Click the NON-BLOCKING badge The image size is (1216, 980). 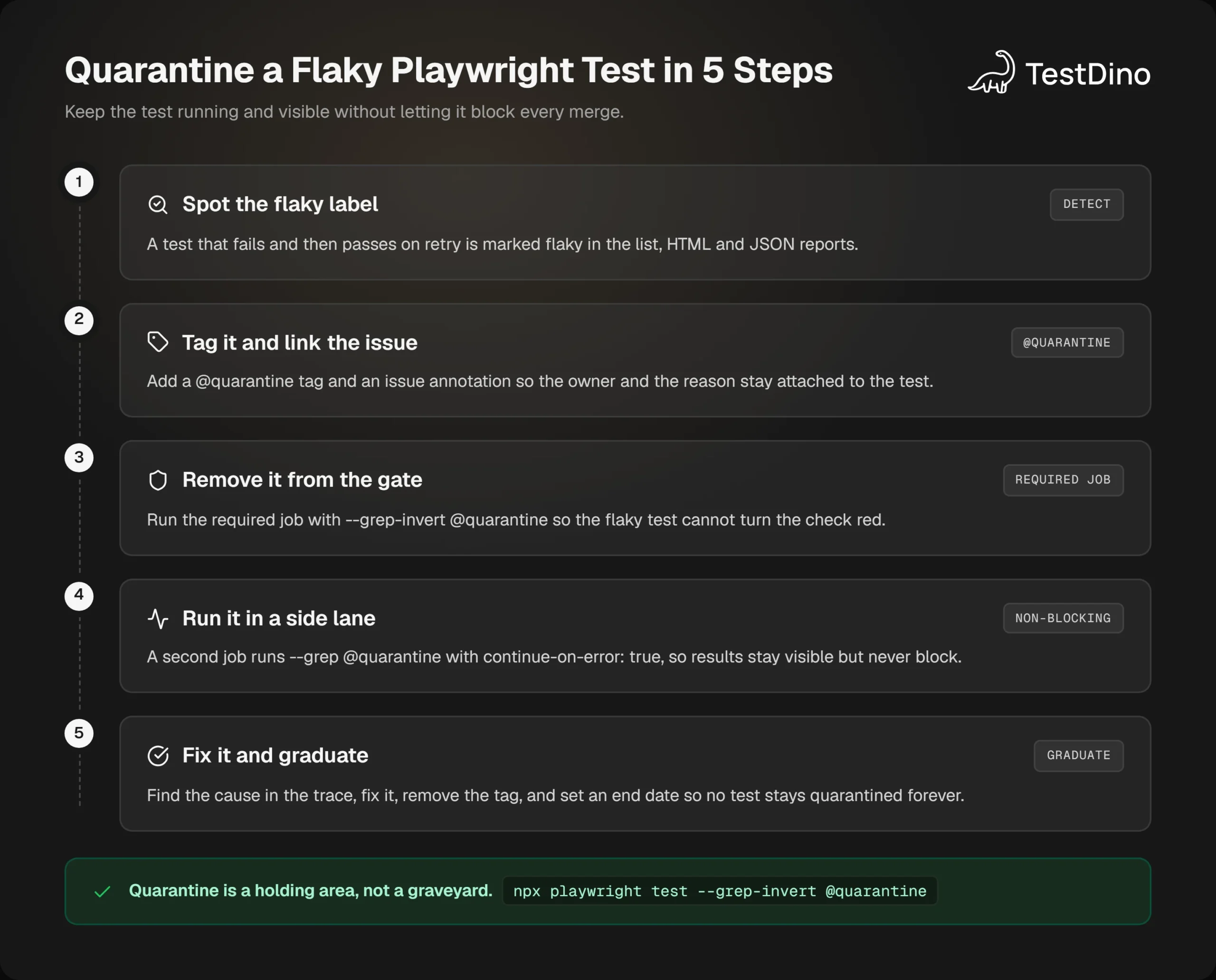coord(1063,618)
